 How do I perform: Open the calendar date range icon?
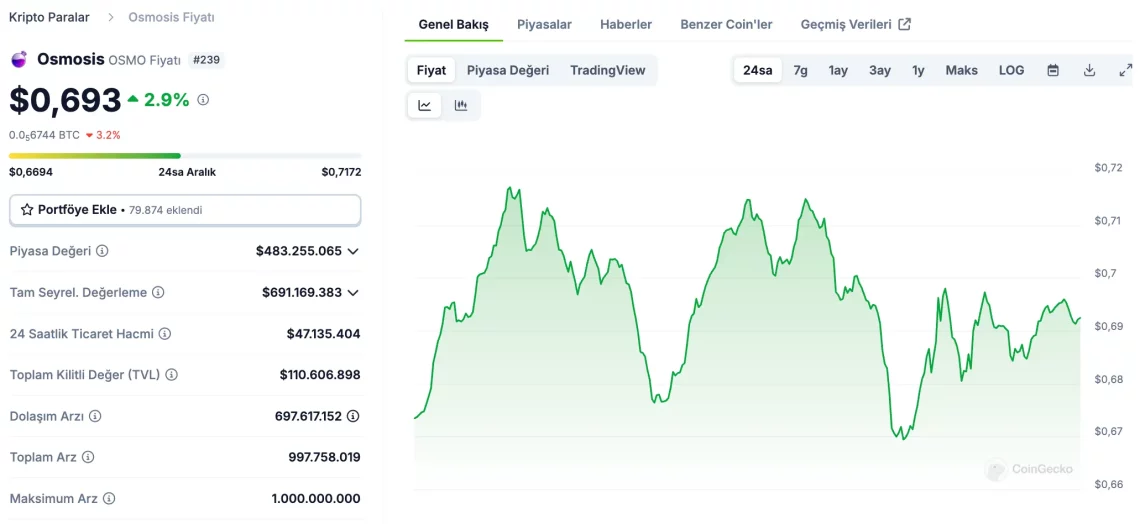1053,70
